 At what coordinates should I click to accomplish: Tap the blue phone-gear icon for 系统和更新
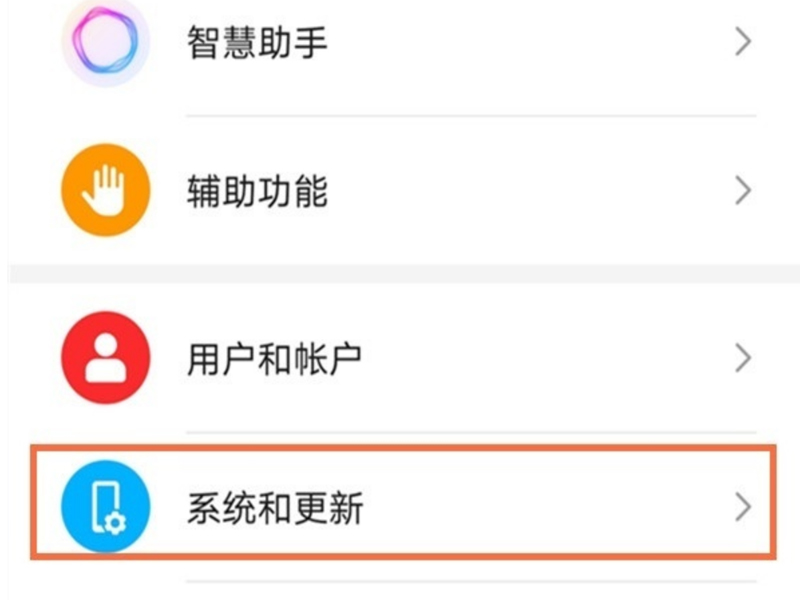pyautogui.click(x=106, y=508)
